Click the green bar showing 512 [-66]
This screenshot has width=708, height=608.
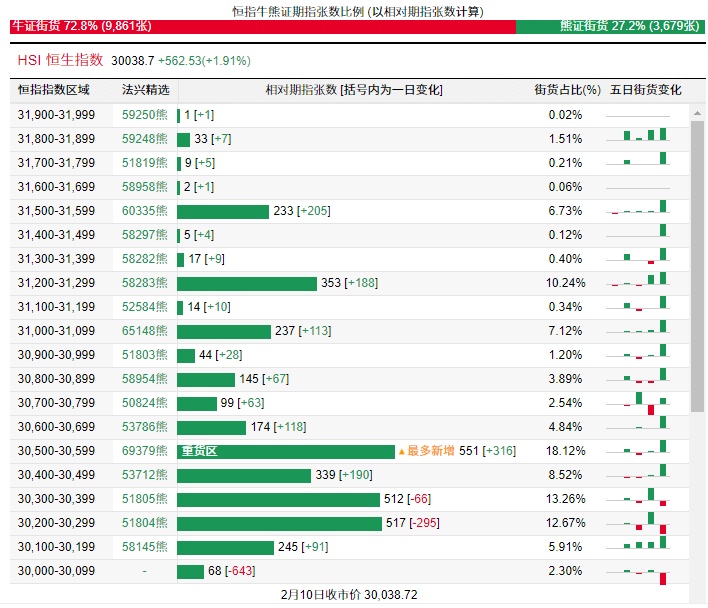point(279,499)
